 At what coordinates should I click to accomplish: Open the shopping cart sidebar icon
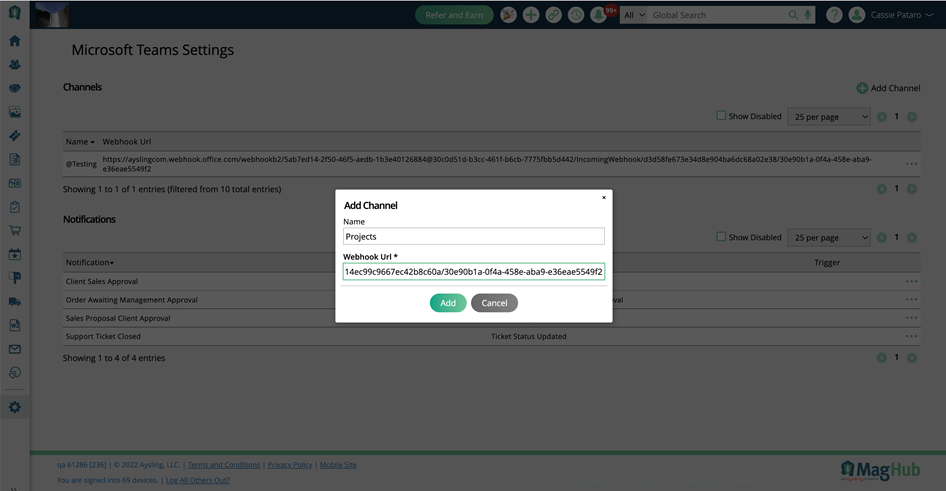coord(15,231)
